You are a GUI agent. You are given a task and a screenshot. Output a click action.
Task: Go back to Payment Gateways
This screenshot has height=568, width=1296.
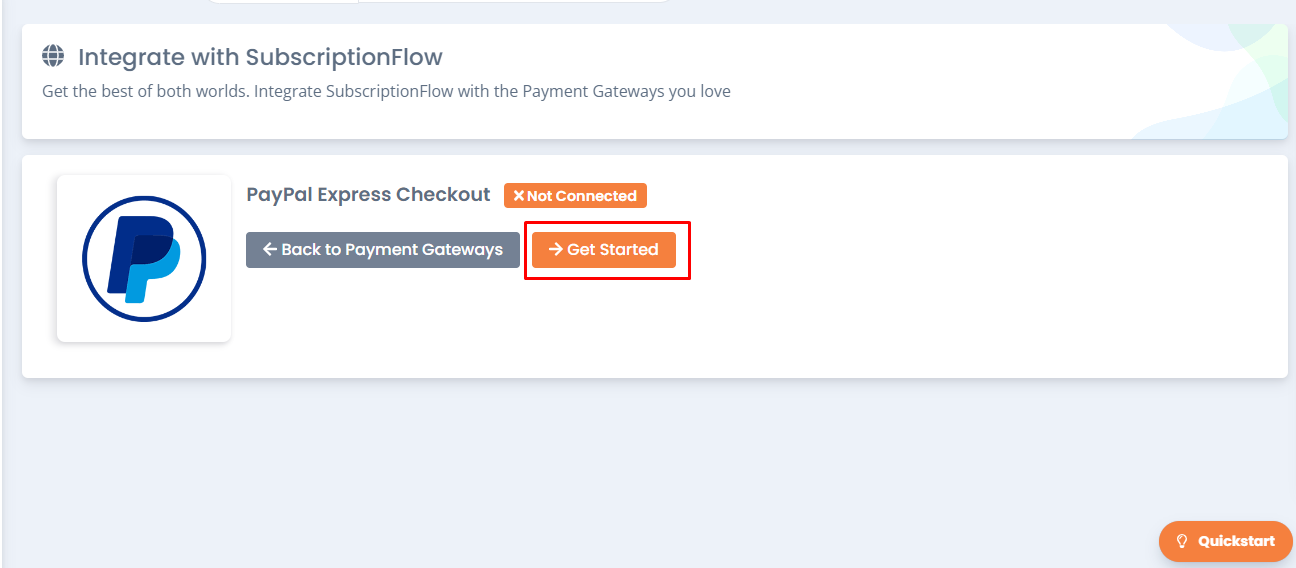[383, 250]
